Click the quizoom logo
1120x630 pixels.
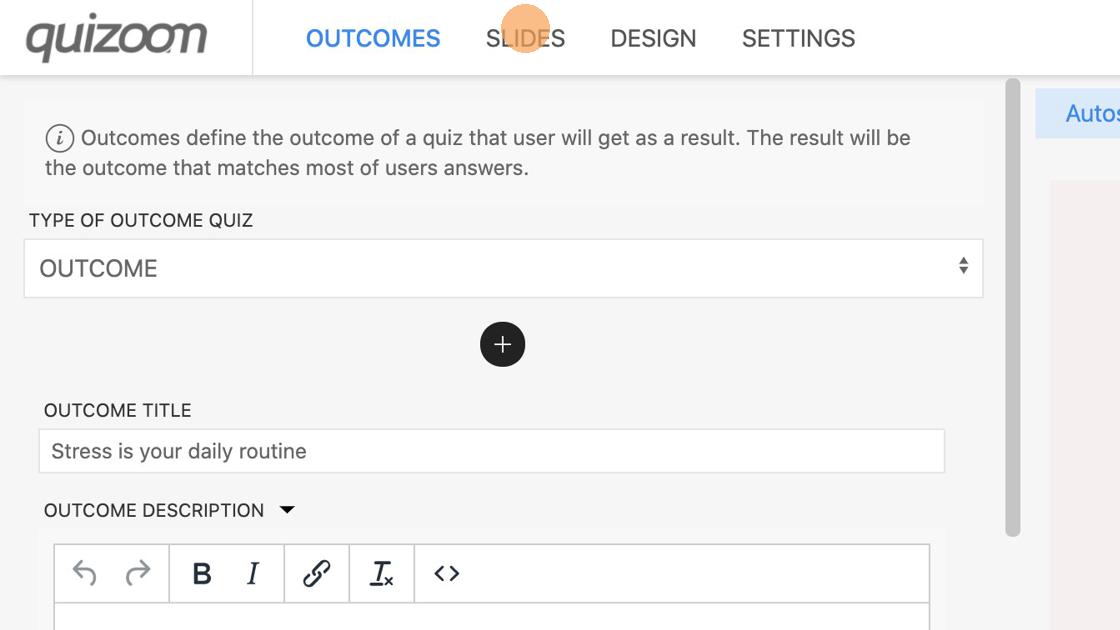(x=116, y=38)
